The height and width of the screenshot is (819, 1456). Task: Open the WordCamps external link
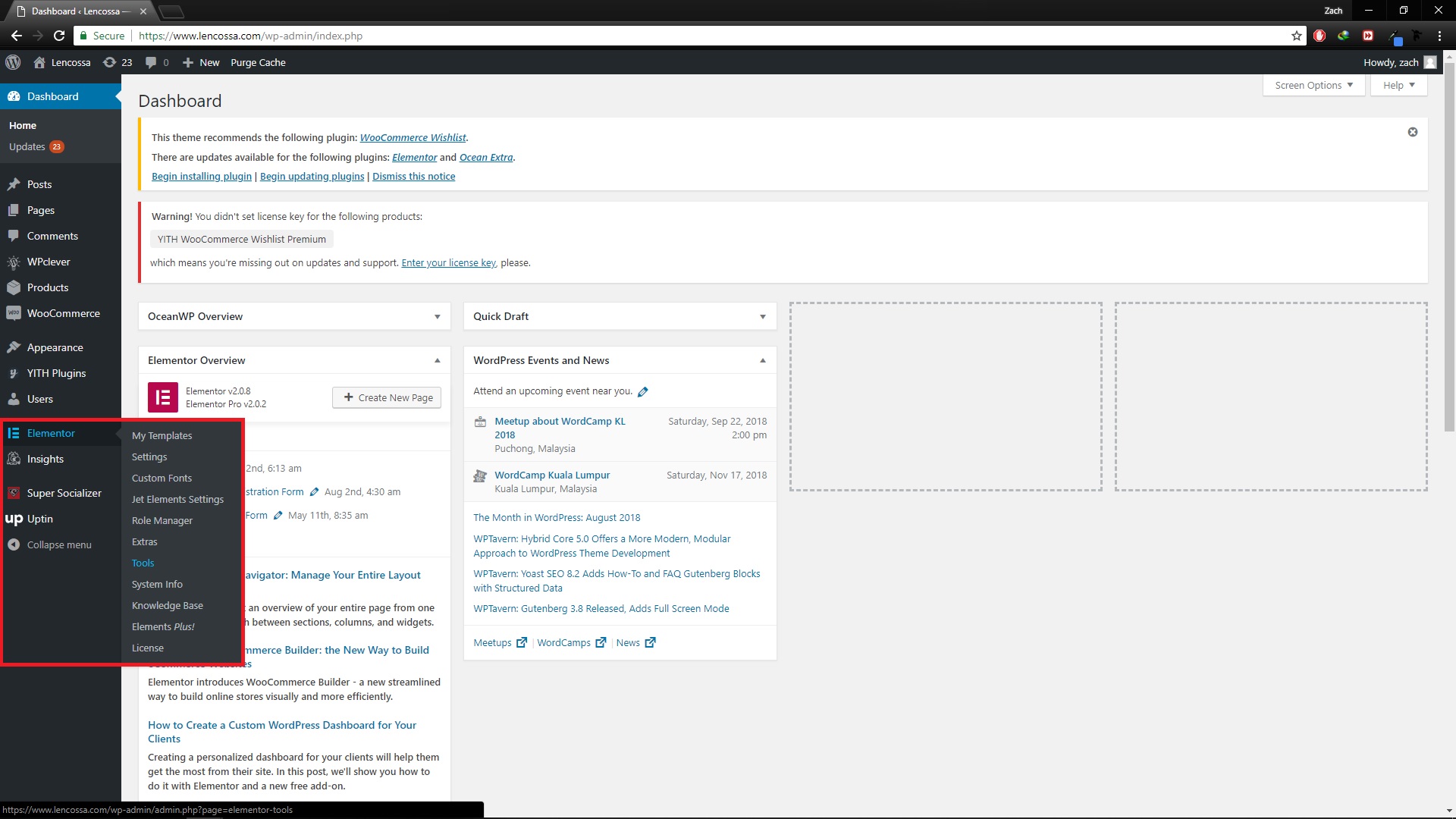click(x=571, y=642)
